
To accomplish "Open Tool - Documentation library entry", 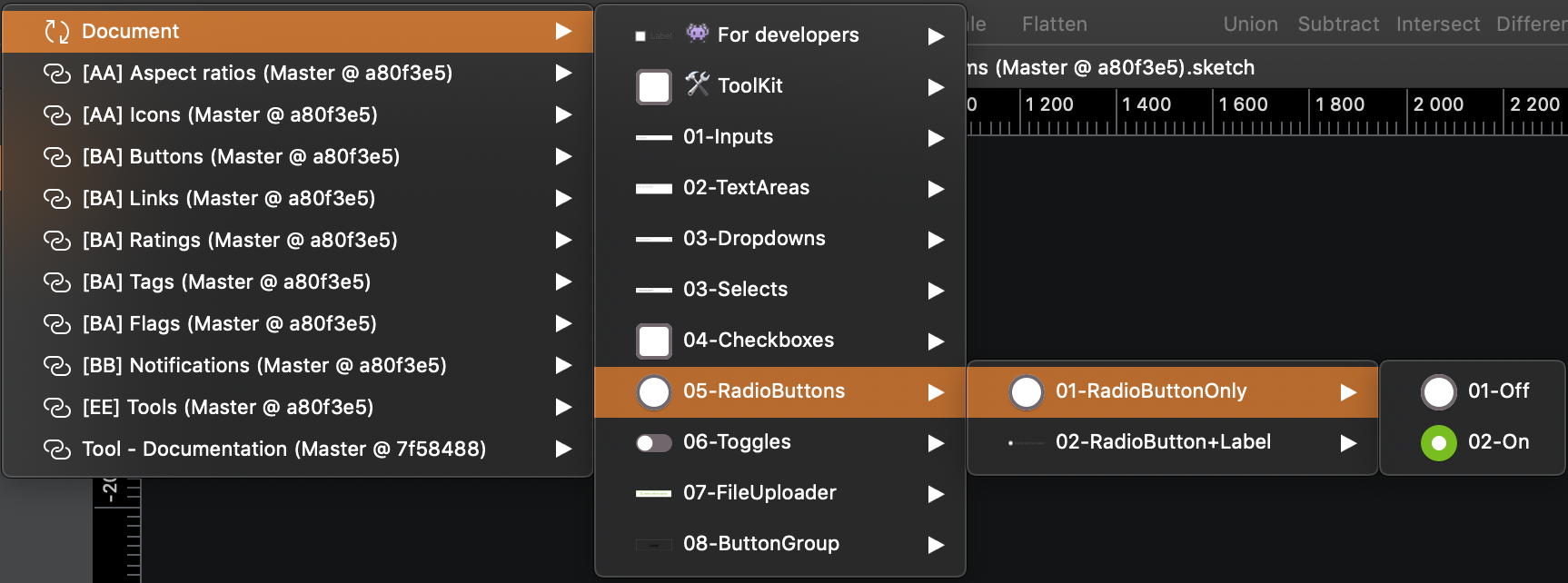I will 283,450.
